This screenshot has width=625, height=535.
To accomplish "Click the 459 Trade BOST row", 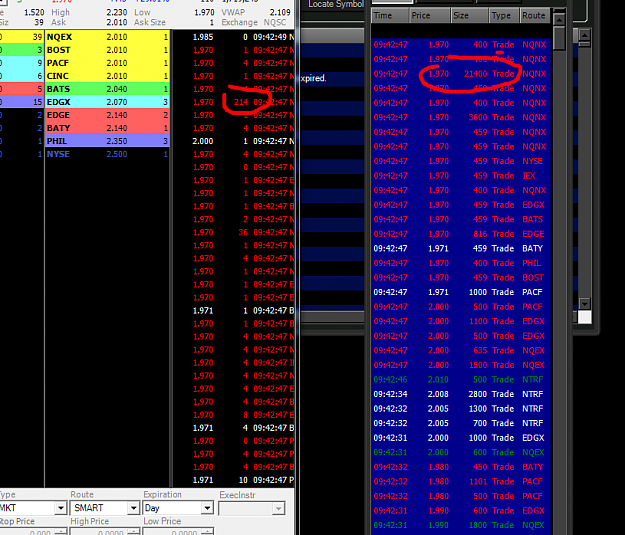I will coord(461,277).
